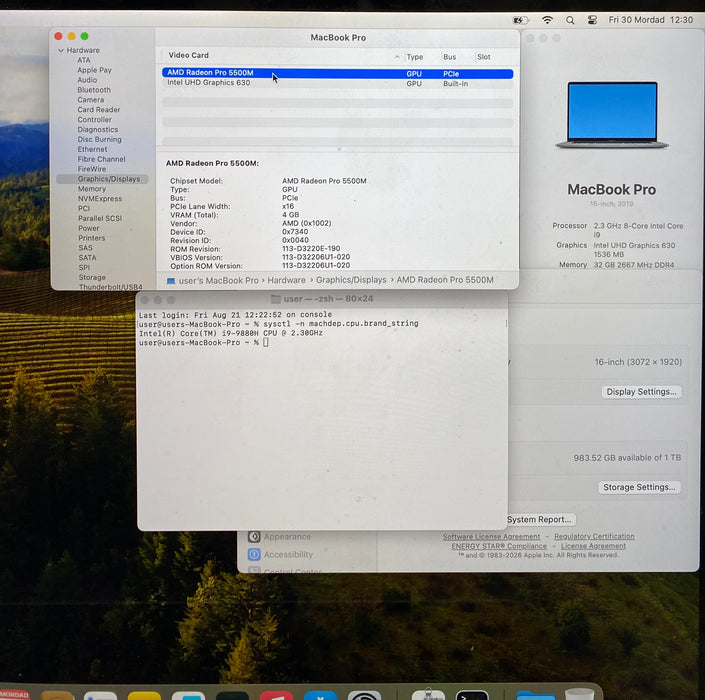Image resolution: width=705 pixels, height=700 pixels.
Task: Sort by the Video Card column header
Action: (x=188, y=55)
